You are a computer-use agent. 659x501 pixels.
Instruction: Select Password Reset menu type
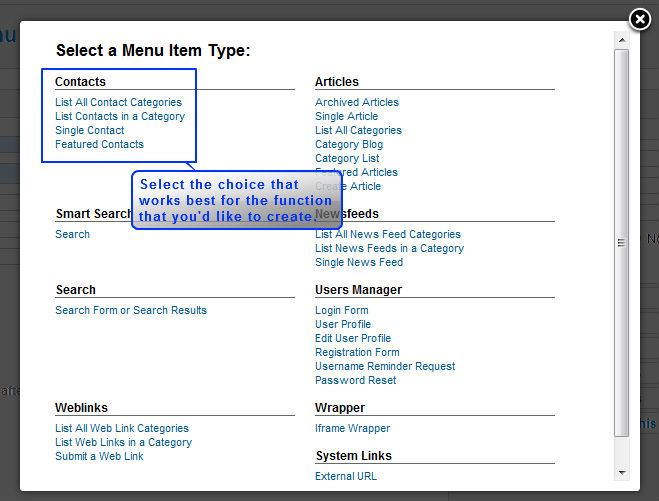[355, 380]
